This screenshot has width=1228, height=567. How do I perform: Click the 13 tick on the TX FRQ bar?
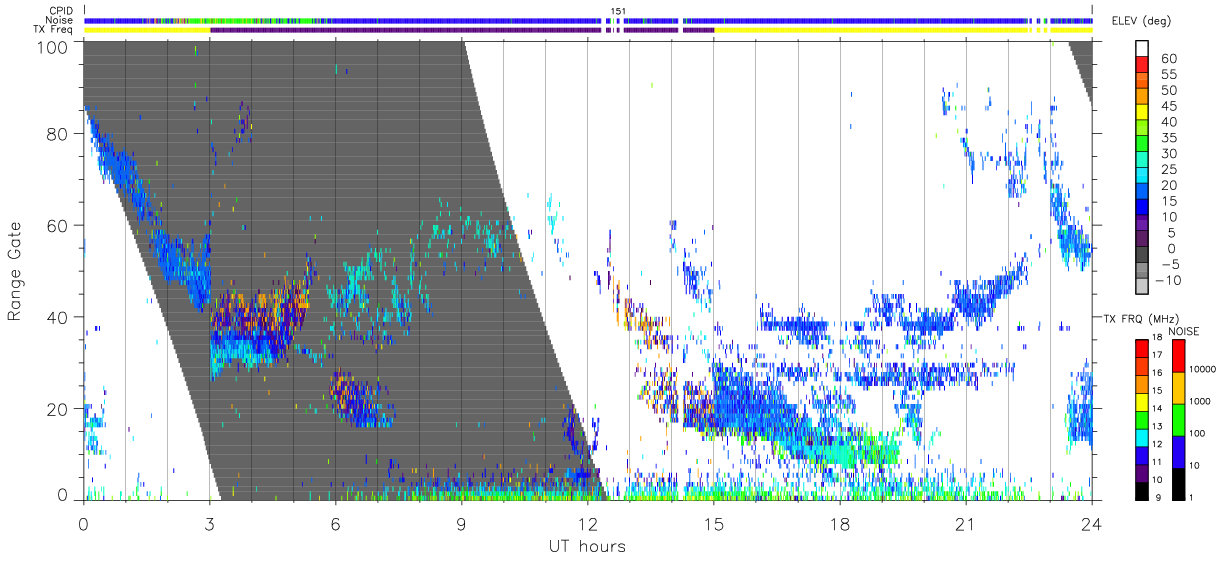tap(1156, 427)
